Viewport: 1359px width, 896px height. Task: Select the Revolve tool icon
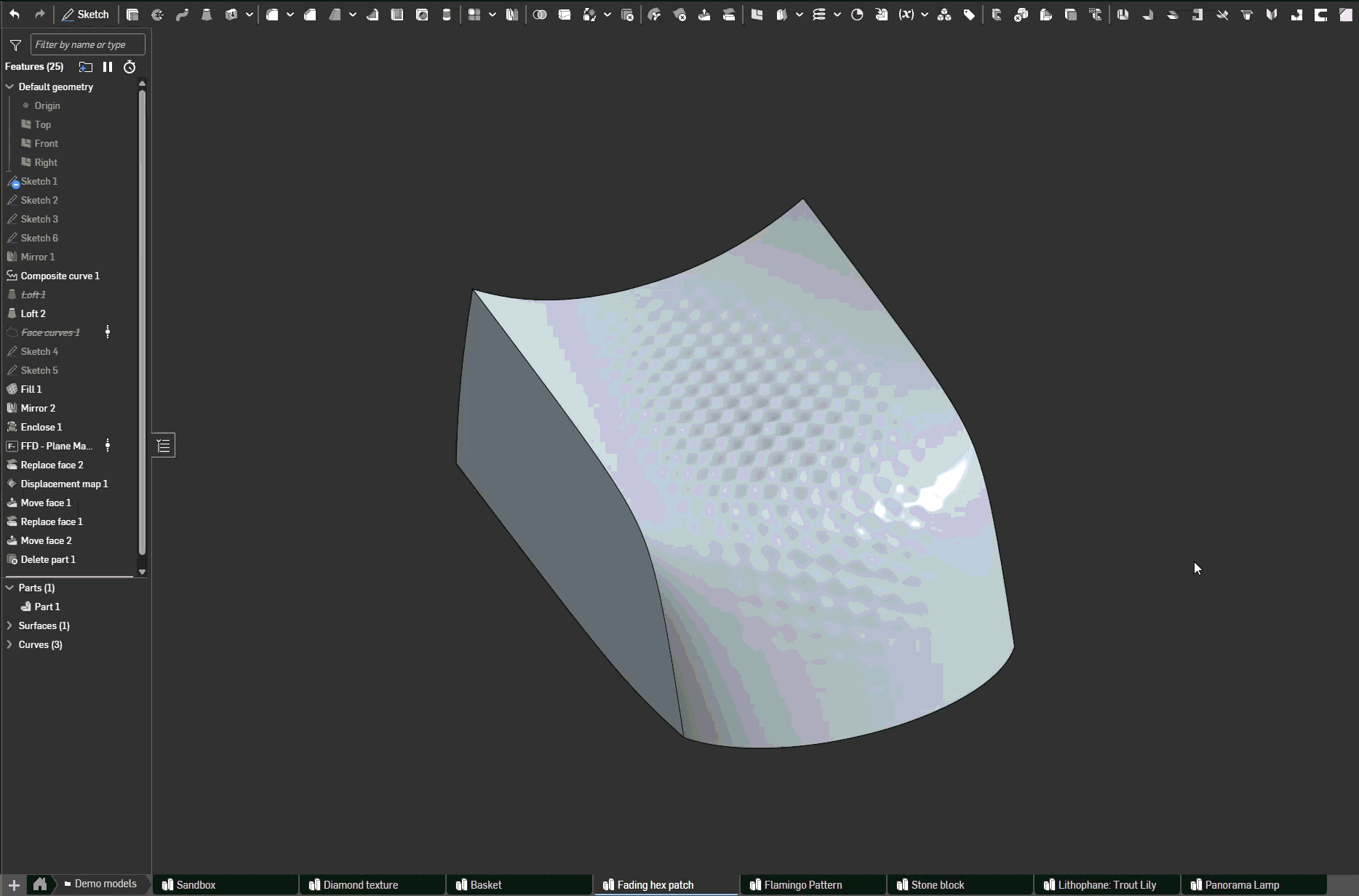157,15
